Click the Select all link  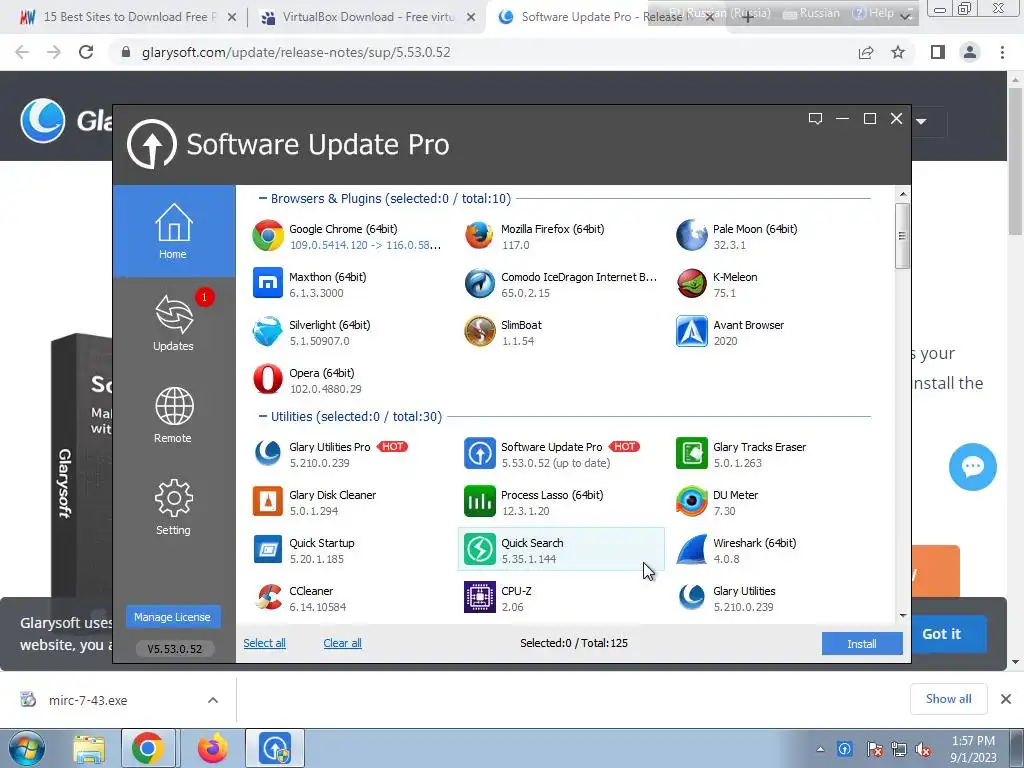[264, 643]
